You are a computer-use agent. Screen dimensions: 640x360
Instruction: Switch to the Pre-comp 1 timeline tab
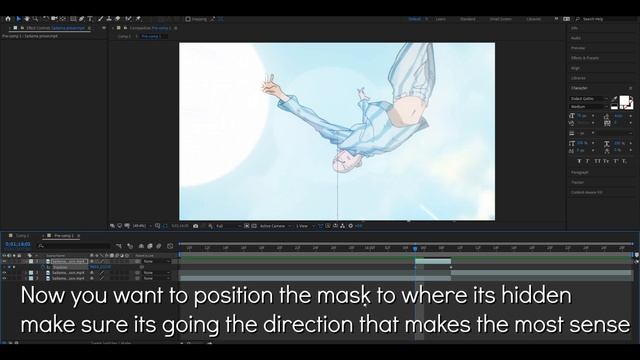point(64,236)
